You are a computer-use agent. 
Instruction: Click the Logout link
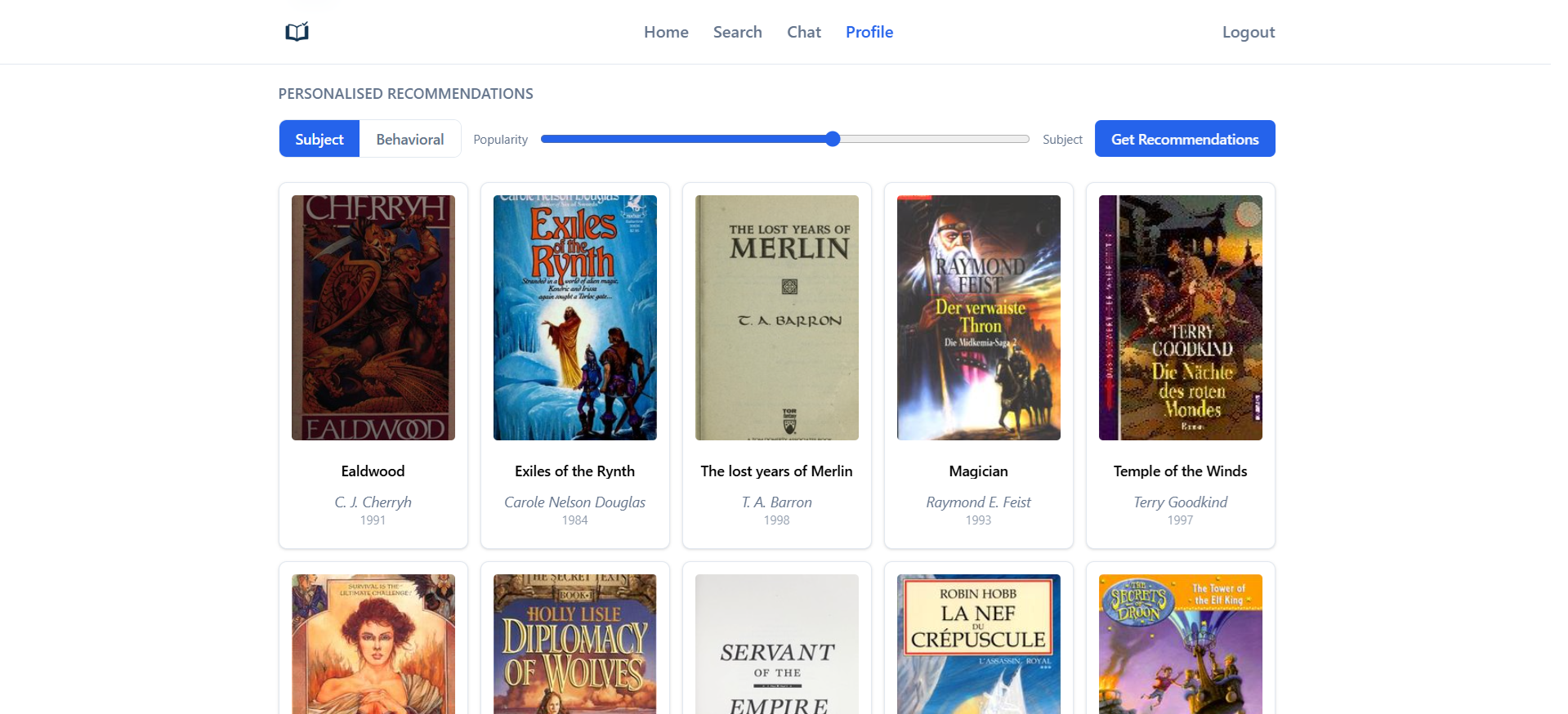(1249, 32)
